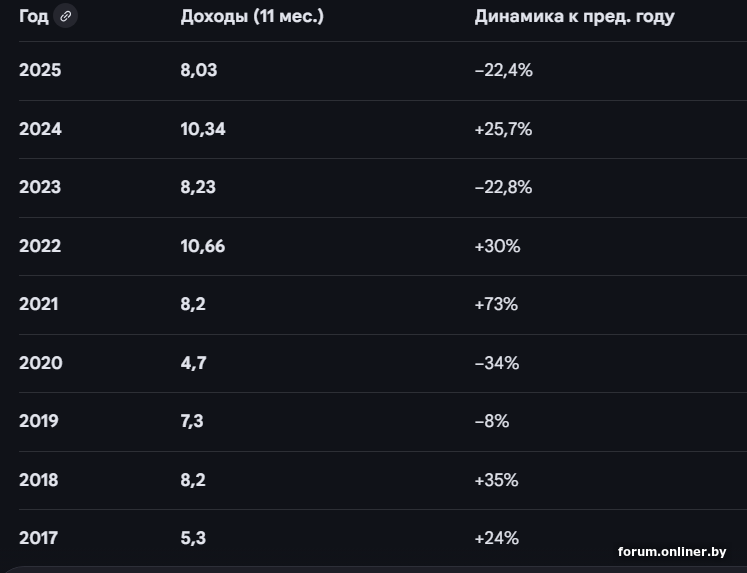Image resolution: width=747 pixels, height=573 pixels.
Task: Click the 2020 row label
Action: click(x=40, y=363)
